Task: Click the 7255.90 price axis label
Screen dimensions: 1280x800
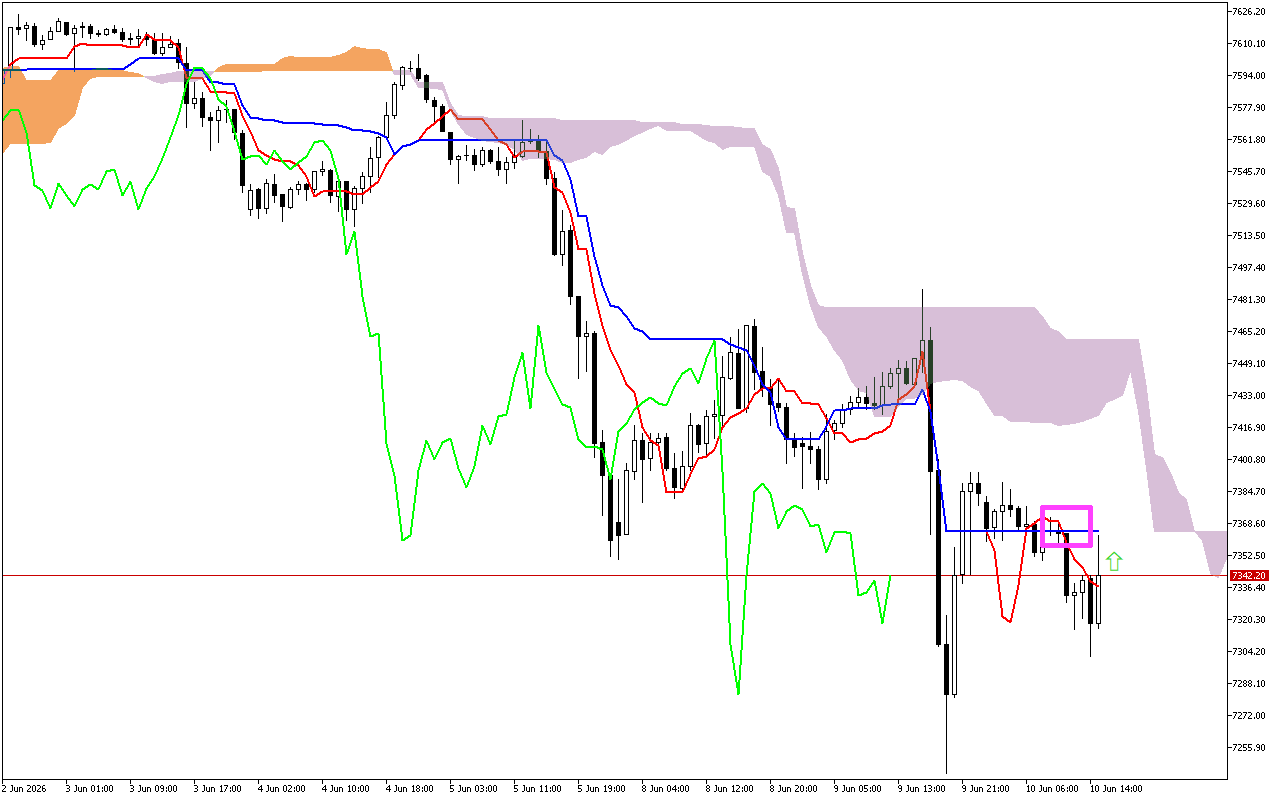Action: [1250, 748]
